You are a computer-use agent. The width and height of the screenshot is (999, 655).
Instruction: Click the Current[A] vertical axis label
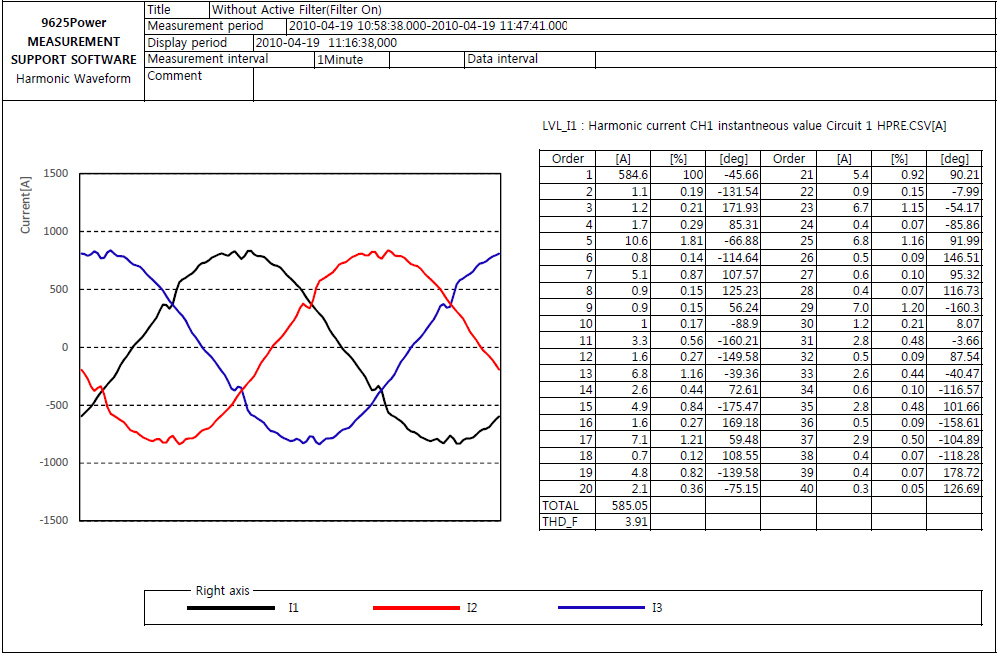[x=26, y=203]
